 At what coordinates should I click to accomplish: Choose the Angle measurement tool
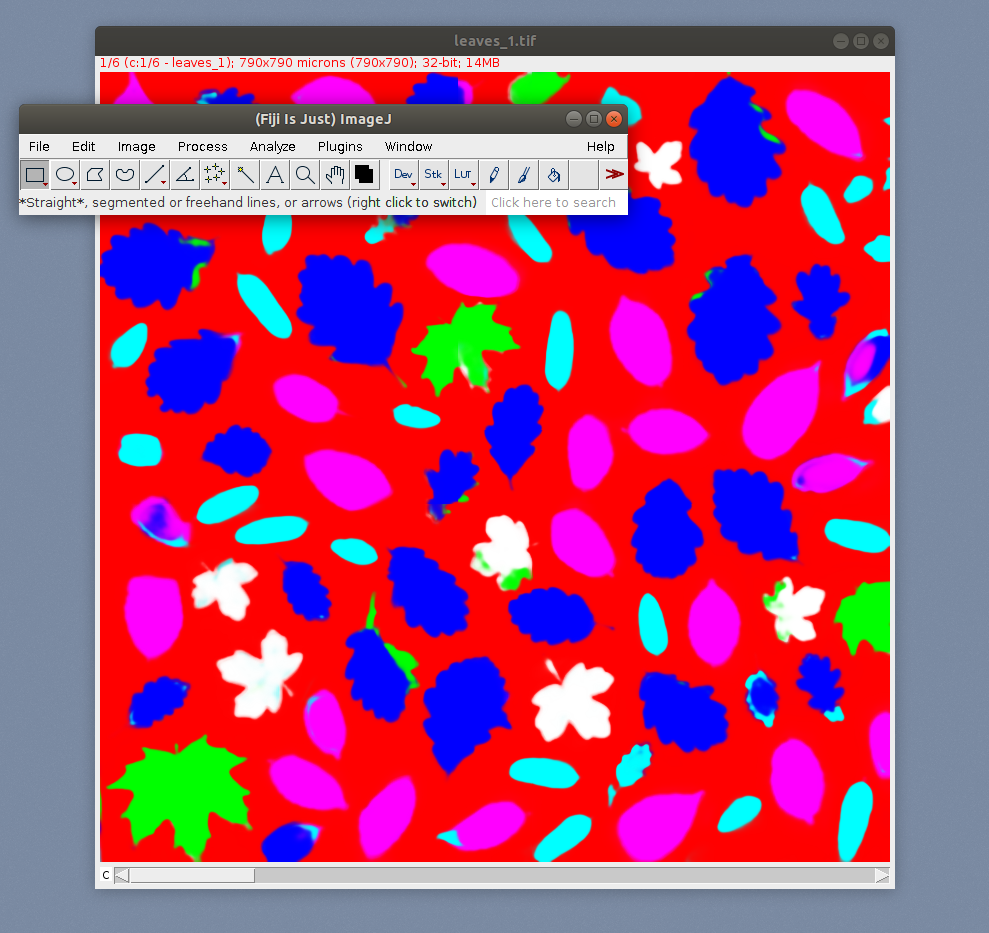[x=184, y=174]
